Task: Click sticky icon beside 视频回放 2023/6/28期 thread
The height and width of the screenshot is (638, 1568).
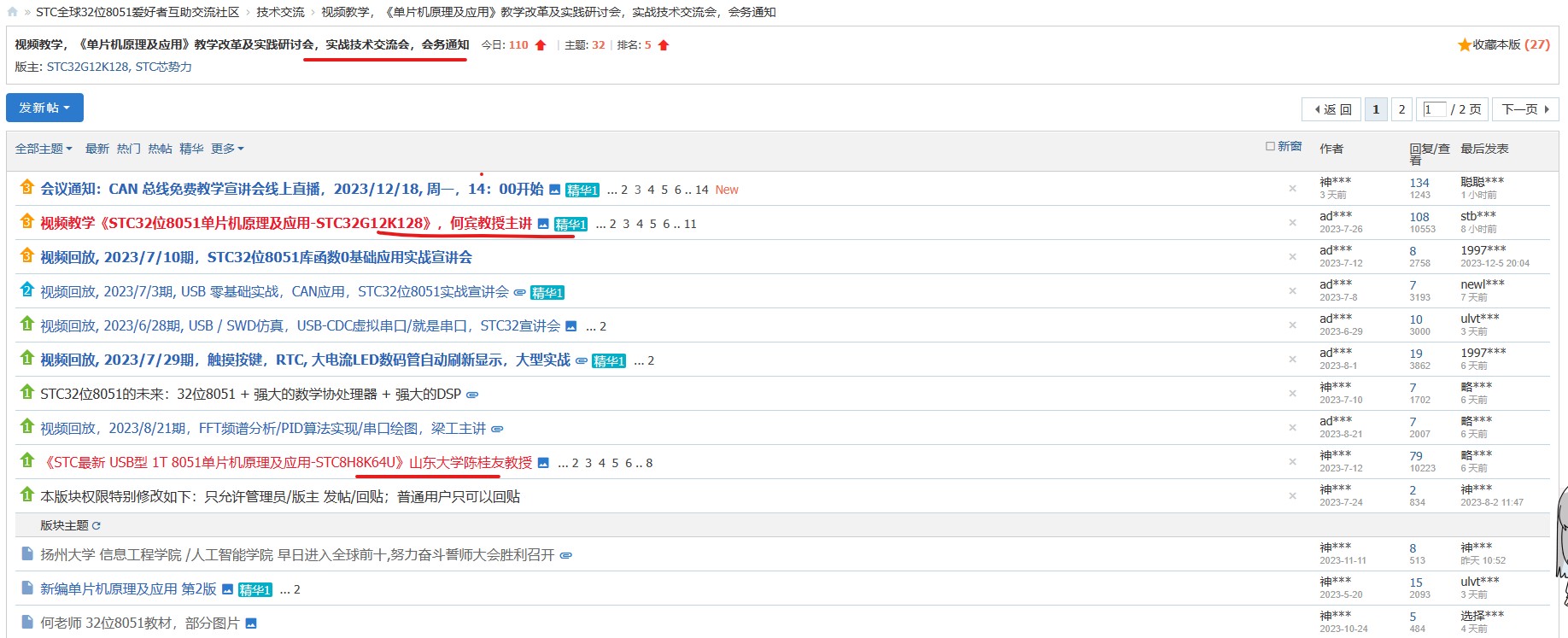Action: (x=26, y=324)
